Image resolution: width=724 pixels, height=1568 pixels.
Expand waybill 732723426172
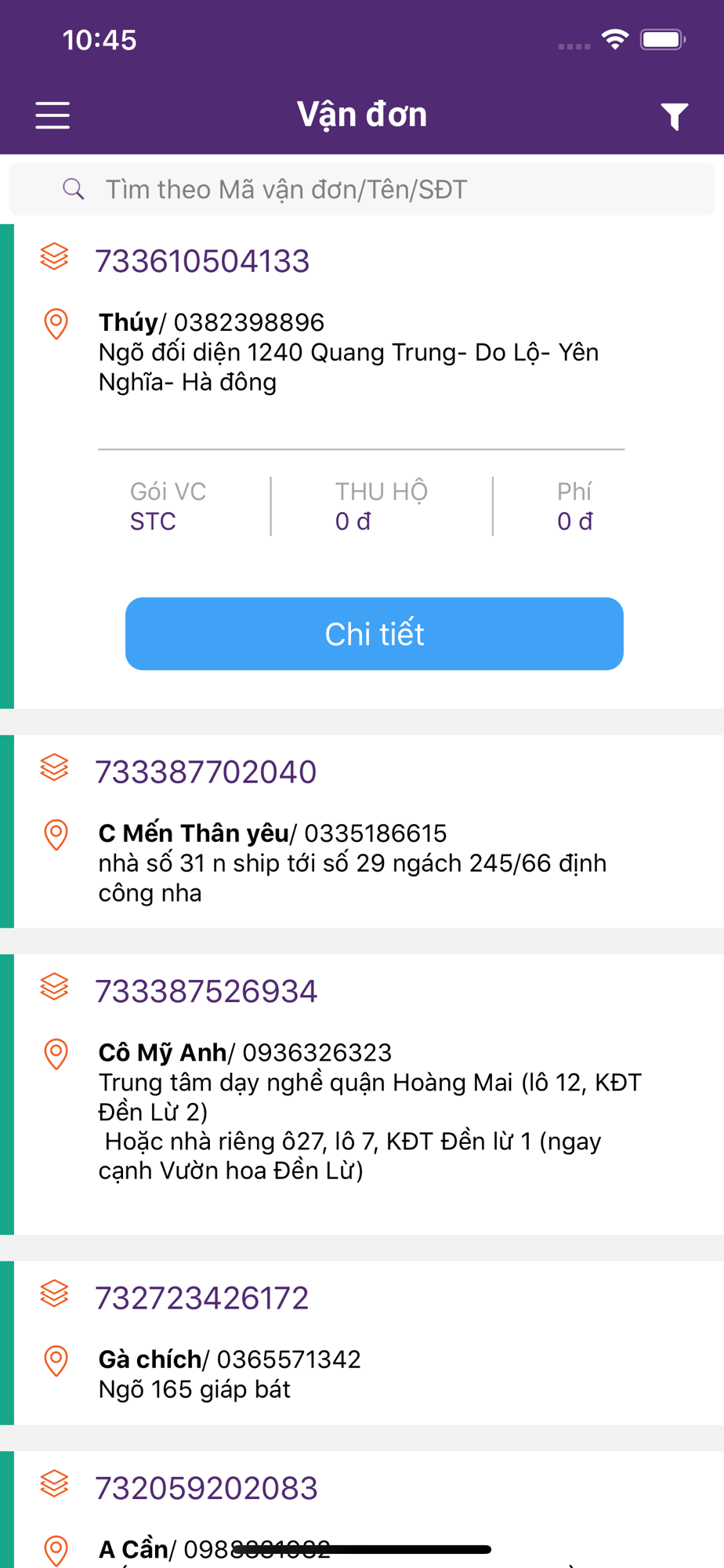point(202,1298)
